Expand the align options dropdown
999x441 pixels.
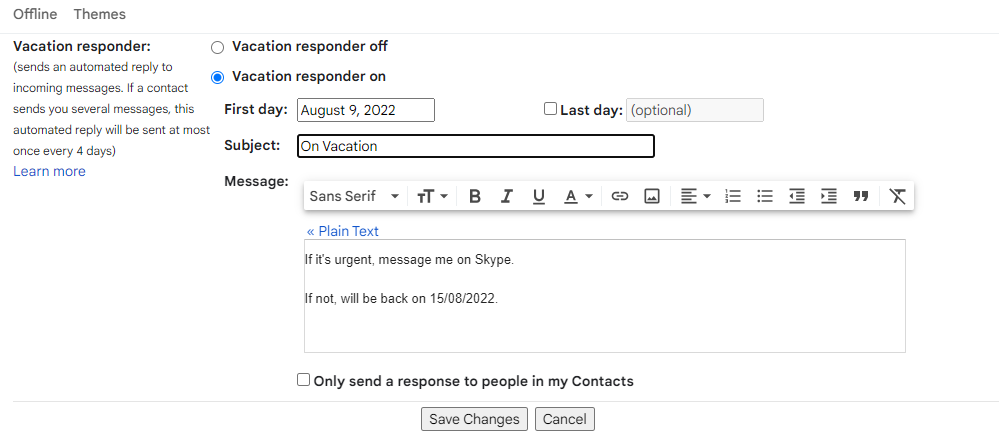coord(695,197)
